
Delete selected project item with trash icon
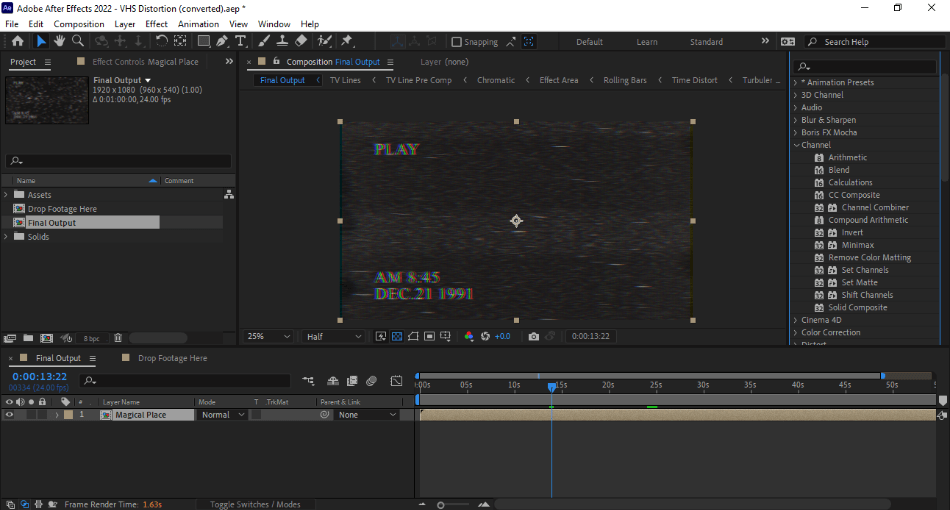(118, 338)
